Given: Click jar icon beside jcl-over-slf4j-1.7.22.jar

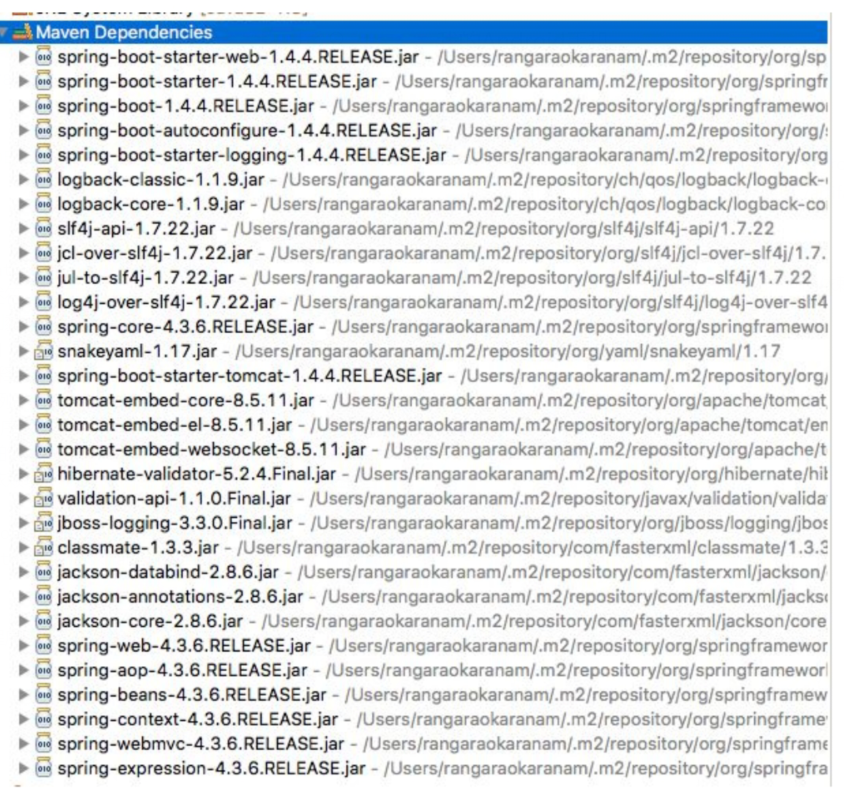Looking at the screenshot, I should click(43, 253).
